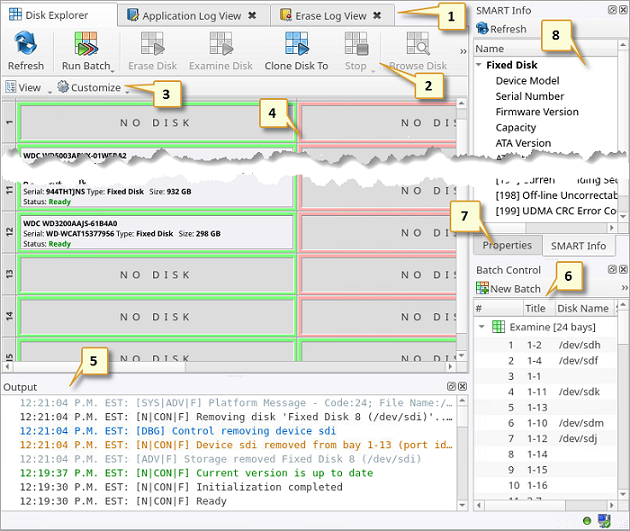
Task: Expand the Batch Control toolbar overflow chevron
Action: [624, 288]
